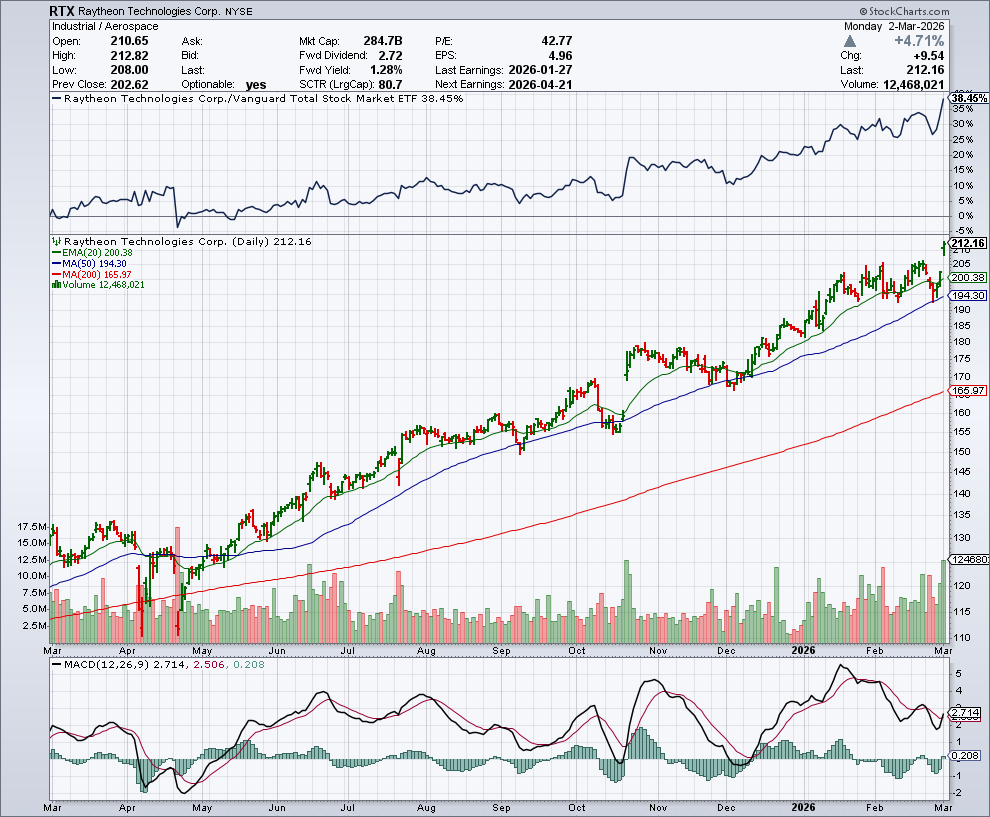Screen dimensions: 990x817
Task: Click the Monday 2-Mar-2026 date label
Action: coord(894,27)
